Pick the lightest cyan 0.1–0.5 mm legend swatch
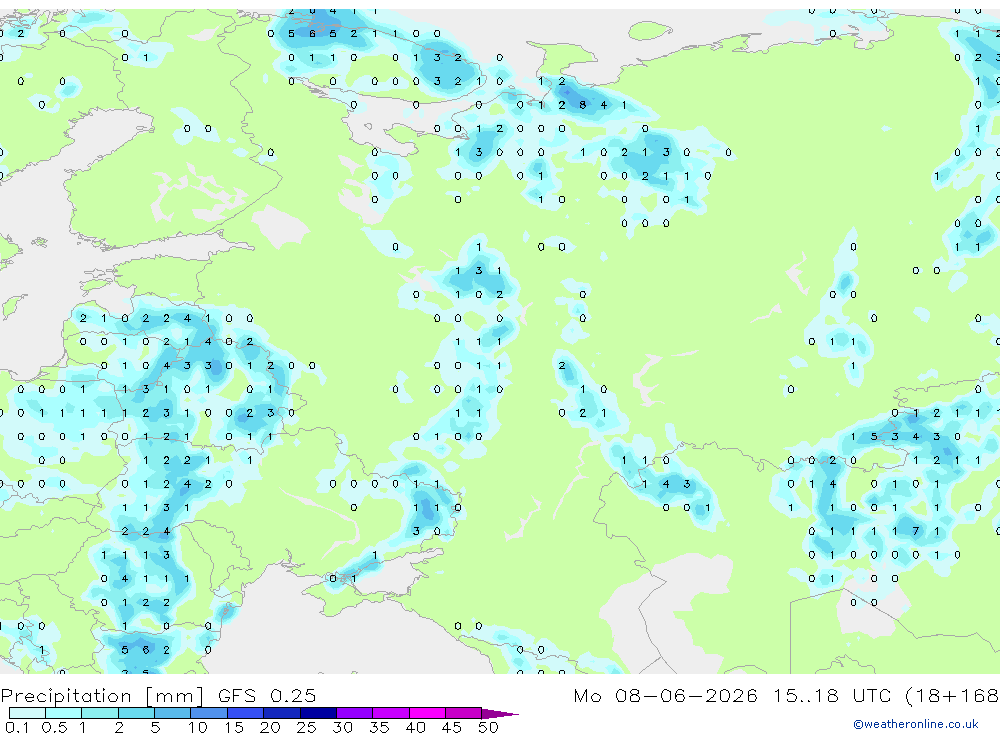Image resolution: width=1000 pixels, height=733 pixels. (27, 713)
